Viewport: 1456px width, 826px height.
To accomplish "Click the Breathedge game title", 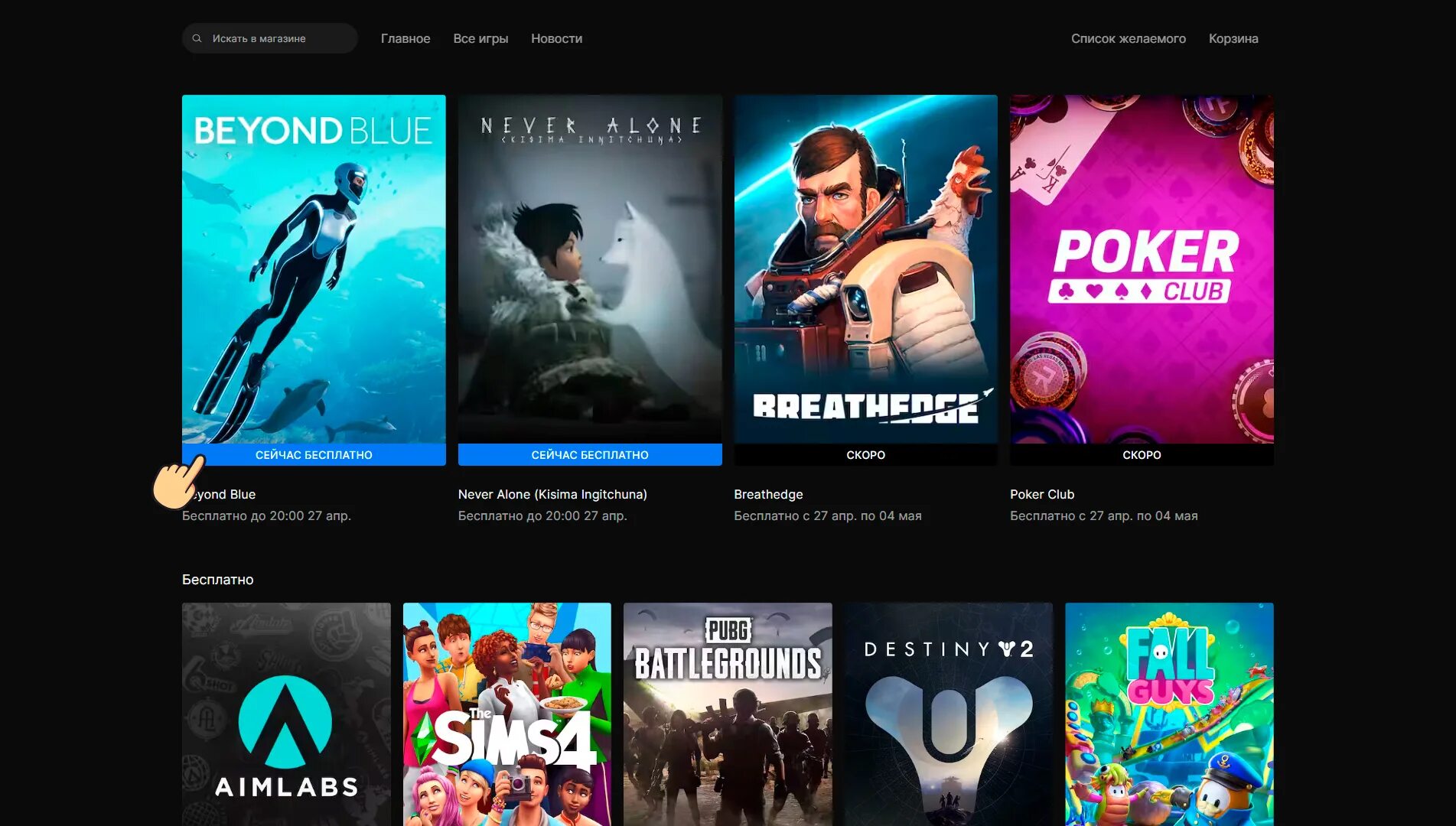I will pyautogui.click(x=768, y=494).
